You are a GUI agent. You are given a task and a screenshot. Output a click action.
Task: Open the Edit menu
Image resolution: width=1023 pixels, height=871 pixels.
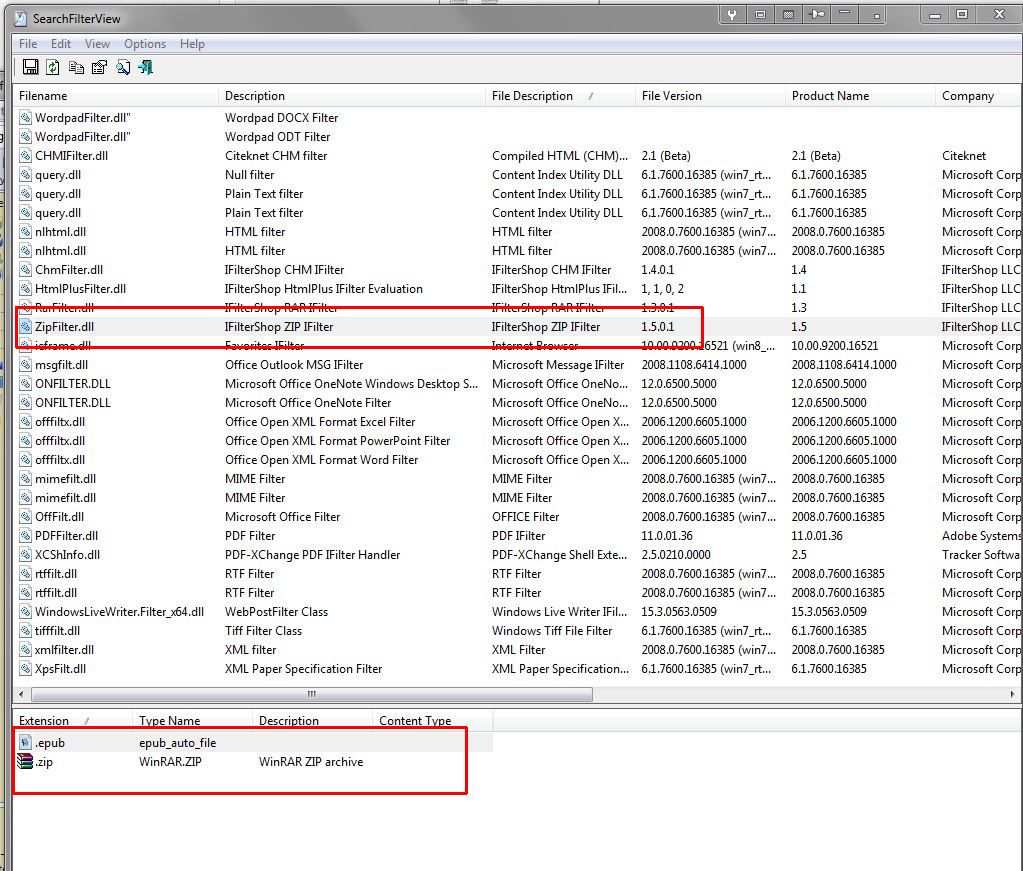coord(61,44)
